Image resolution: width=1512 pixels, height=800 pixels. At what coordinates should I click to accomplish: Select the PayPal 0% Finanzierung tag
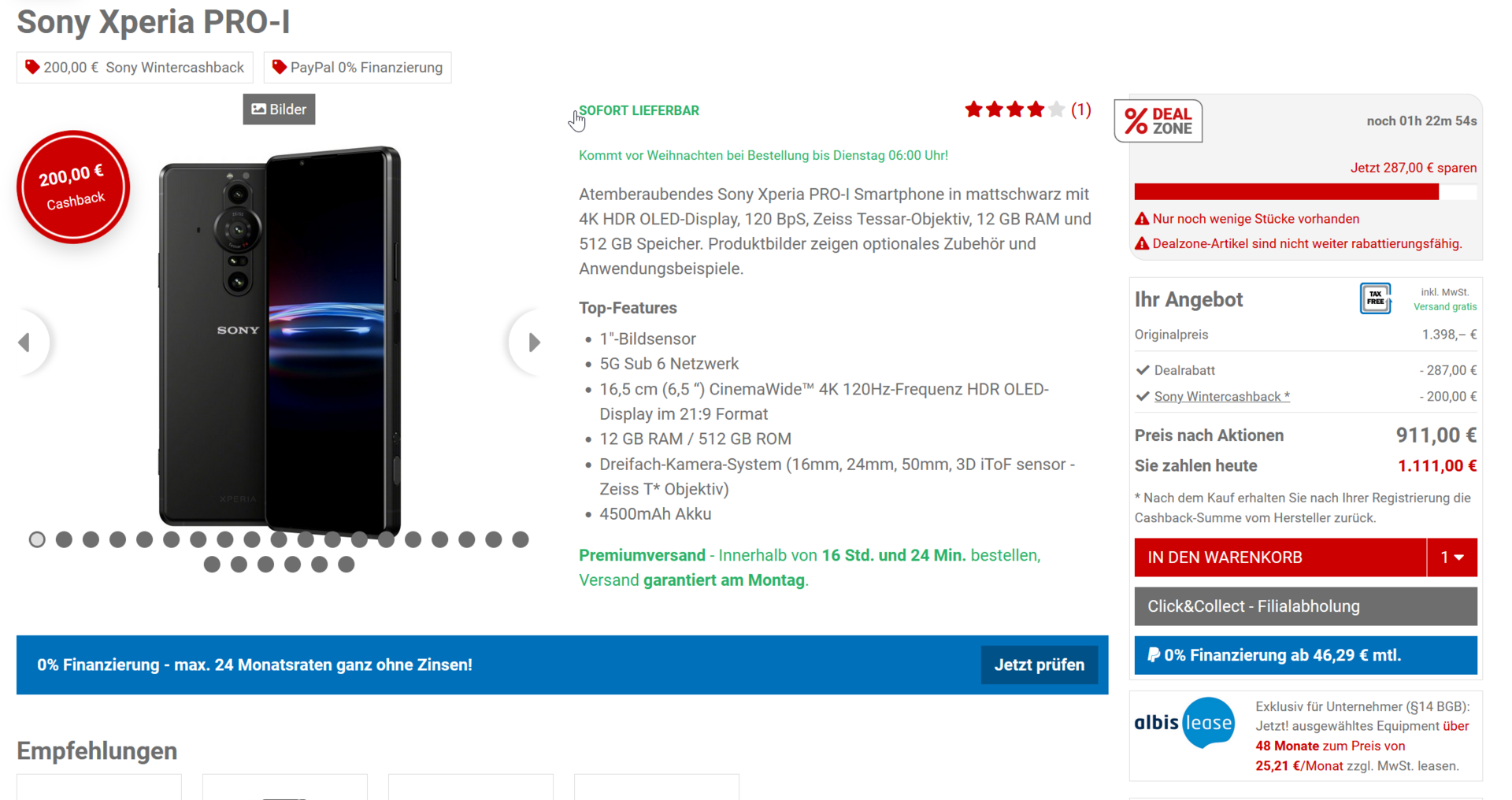point(358,68)
